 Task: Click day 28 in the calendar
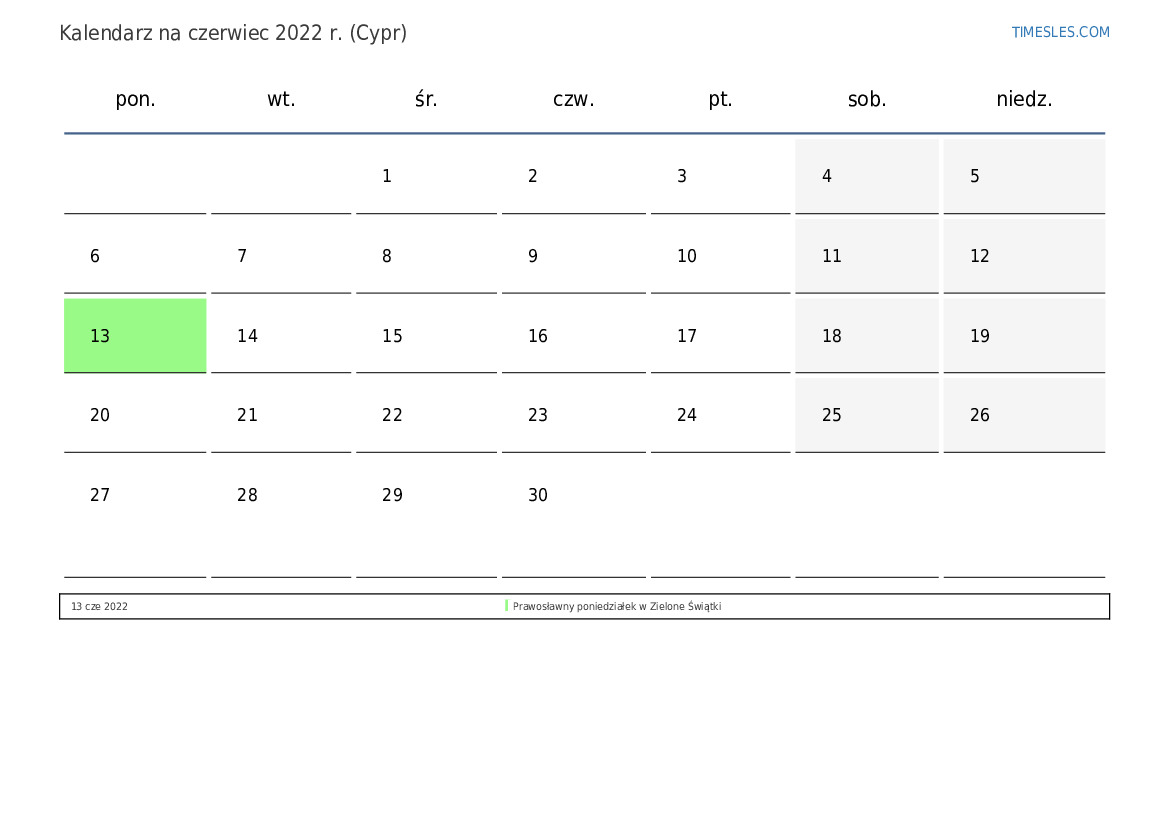point(281,518)
